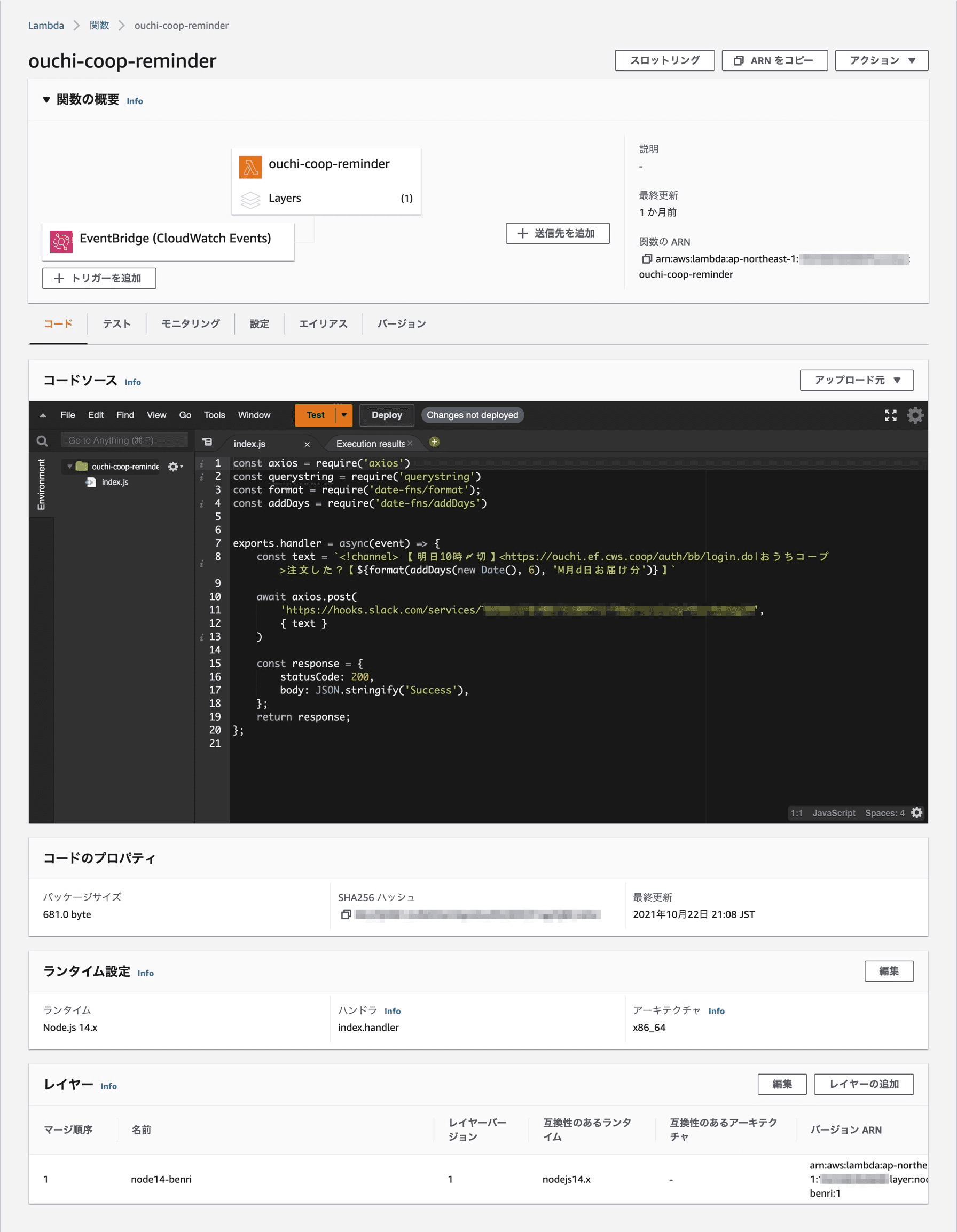Switch to the 設定 tab
The height and width of the screenshot is (1232, 957).
coord(259,324)
